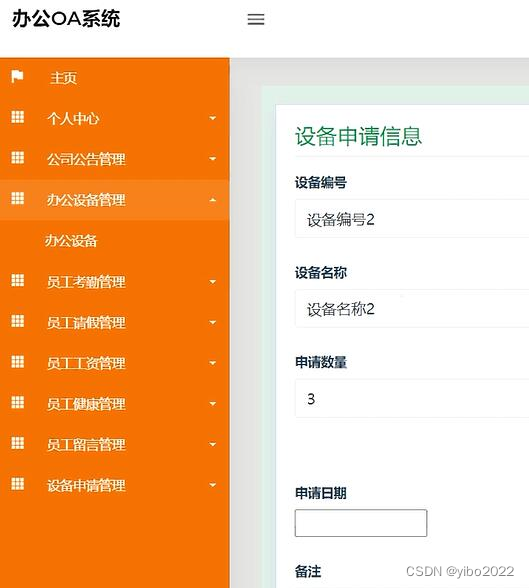
Task: Open the 主页 menu item
Action: [63, 78]
